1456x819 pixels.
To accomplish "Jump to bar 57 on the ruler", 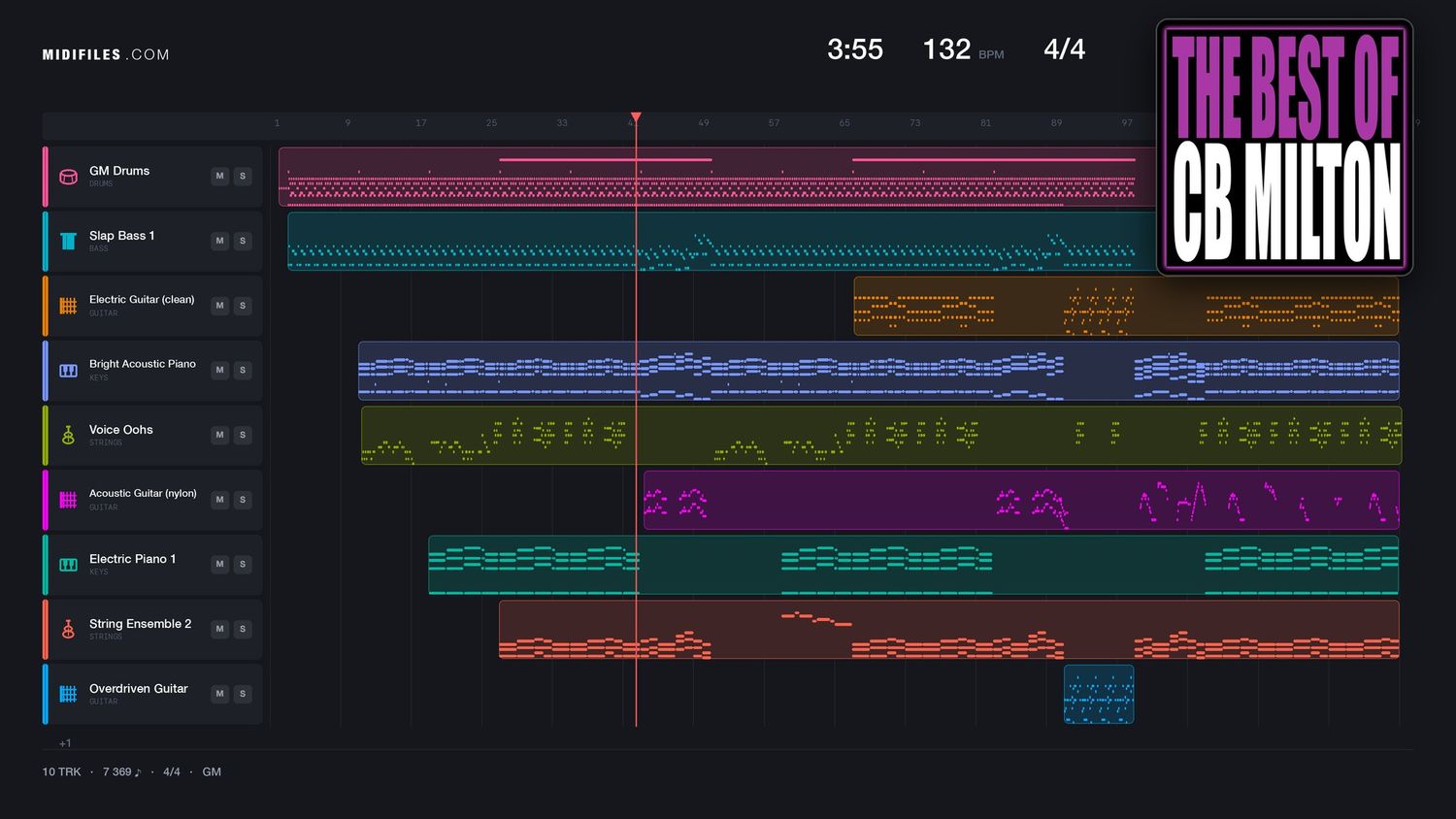I will (774, 123).
